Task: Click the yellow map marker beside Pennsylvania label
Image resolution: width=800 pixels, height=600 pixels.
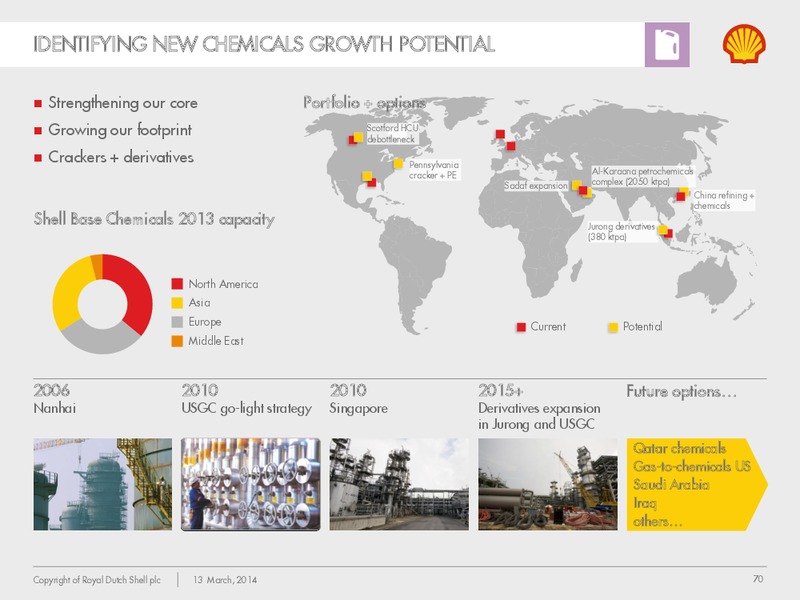Action: tap(398, 164)
